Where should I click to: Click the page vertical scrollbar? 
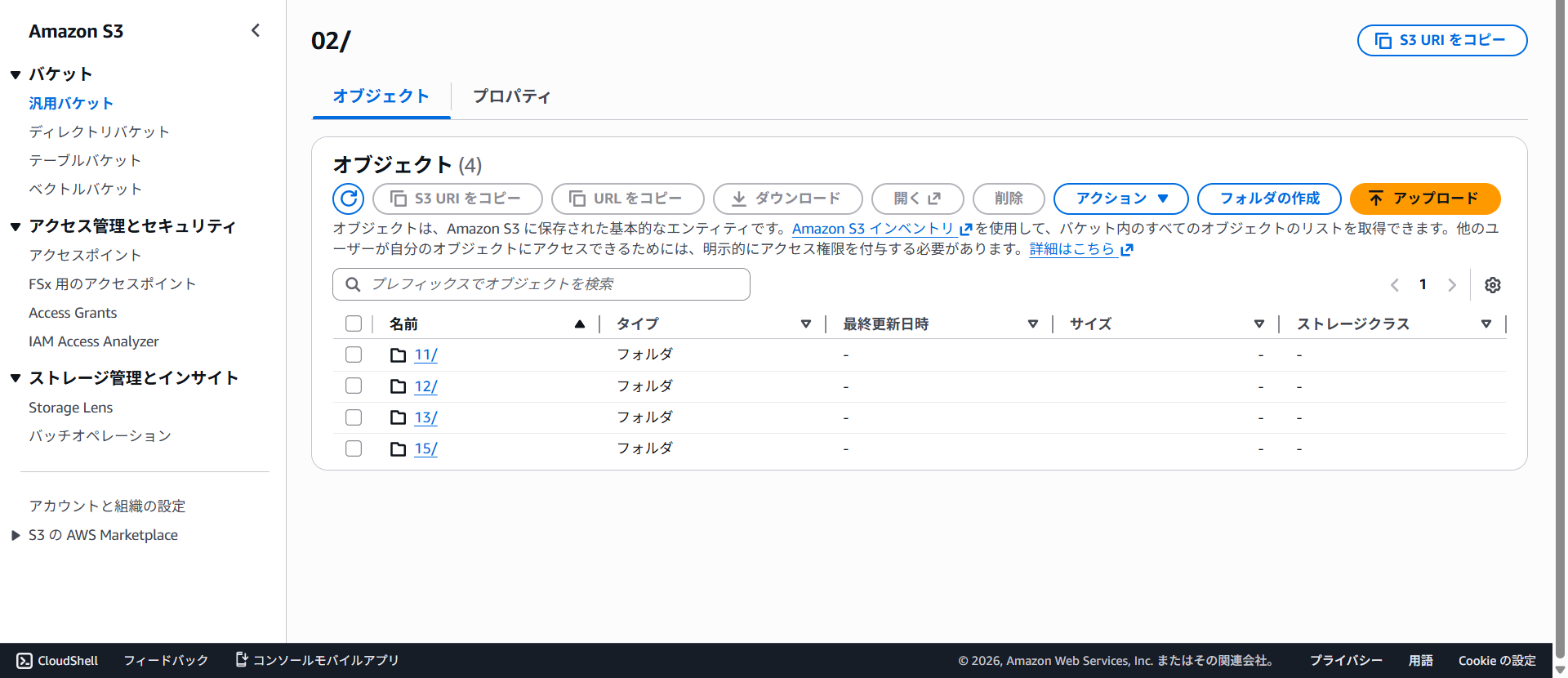[x=1560, y=327]
